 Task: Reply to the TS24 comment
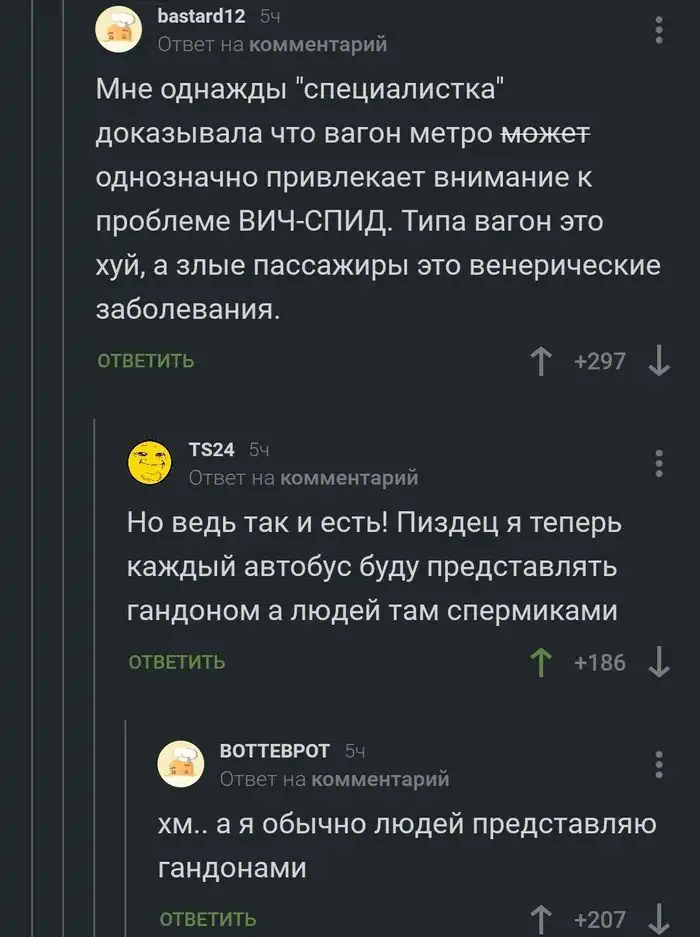click(x=177, y=662)
